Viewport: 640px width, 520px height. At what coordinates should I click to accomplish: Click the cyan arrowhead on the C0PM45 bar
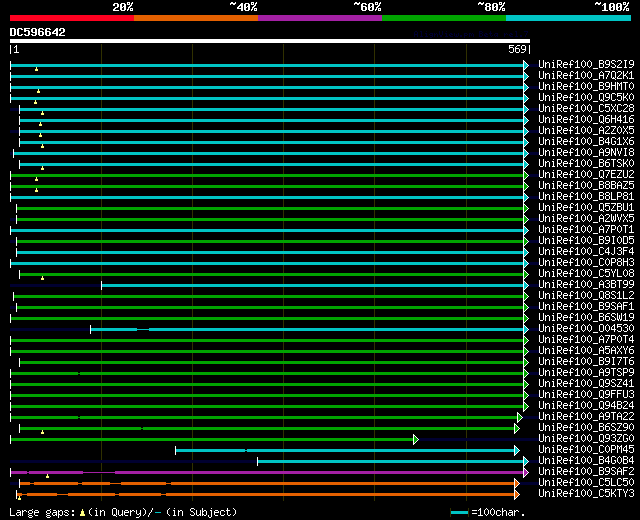tap(517, 450)
